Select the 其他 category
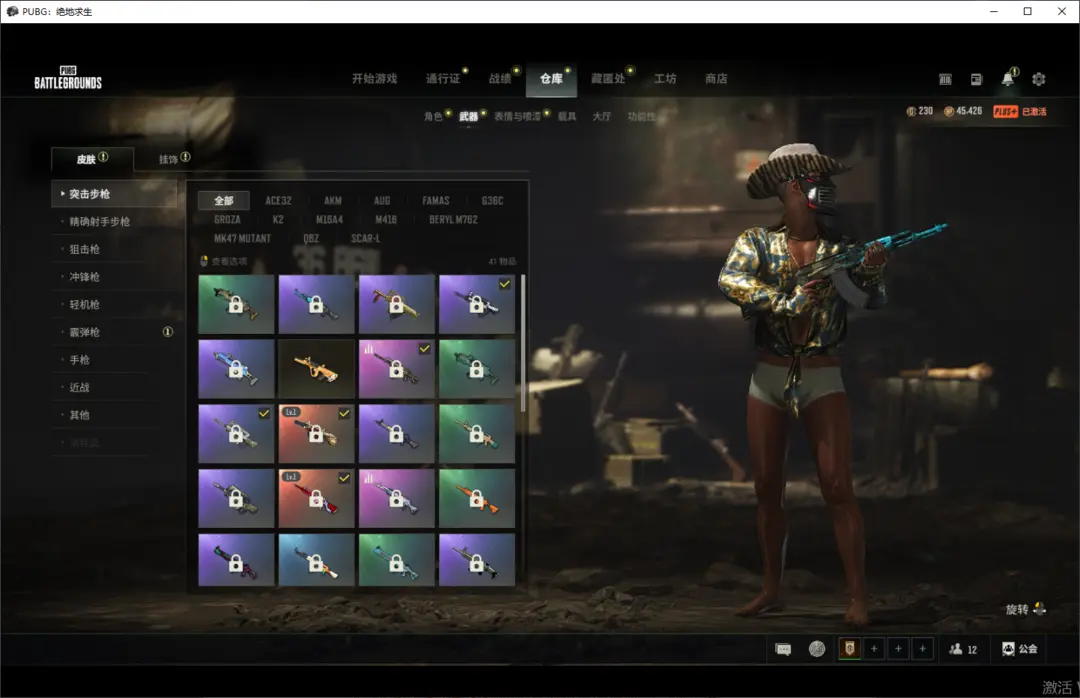 pos(80,415)
